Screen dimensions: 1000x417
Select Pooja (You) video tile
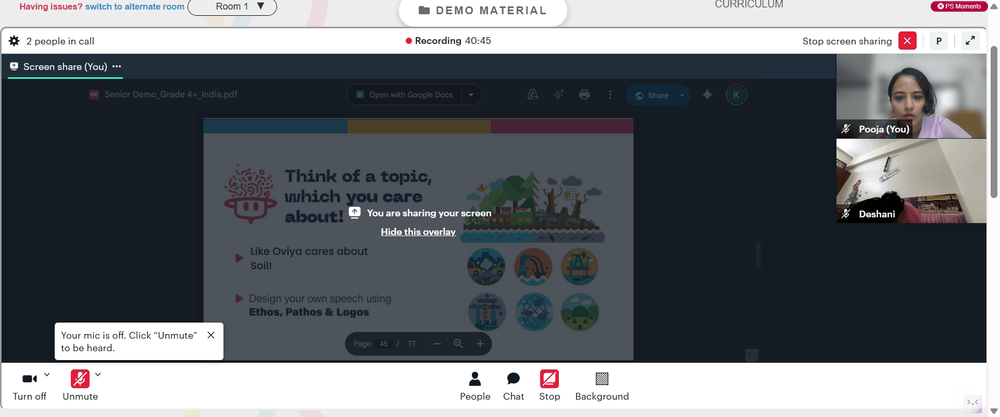click(911, 96)
